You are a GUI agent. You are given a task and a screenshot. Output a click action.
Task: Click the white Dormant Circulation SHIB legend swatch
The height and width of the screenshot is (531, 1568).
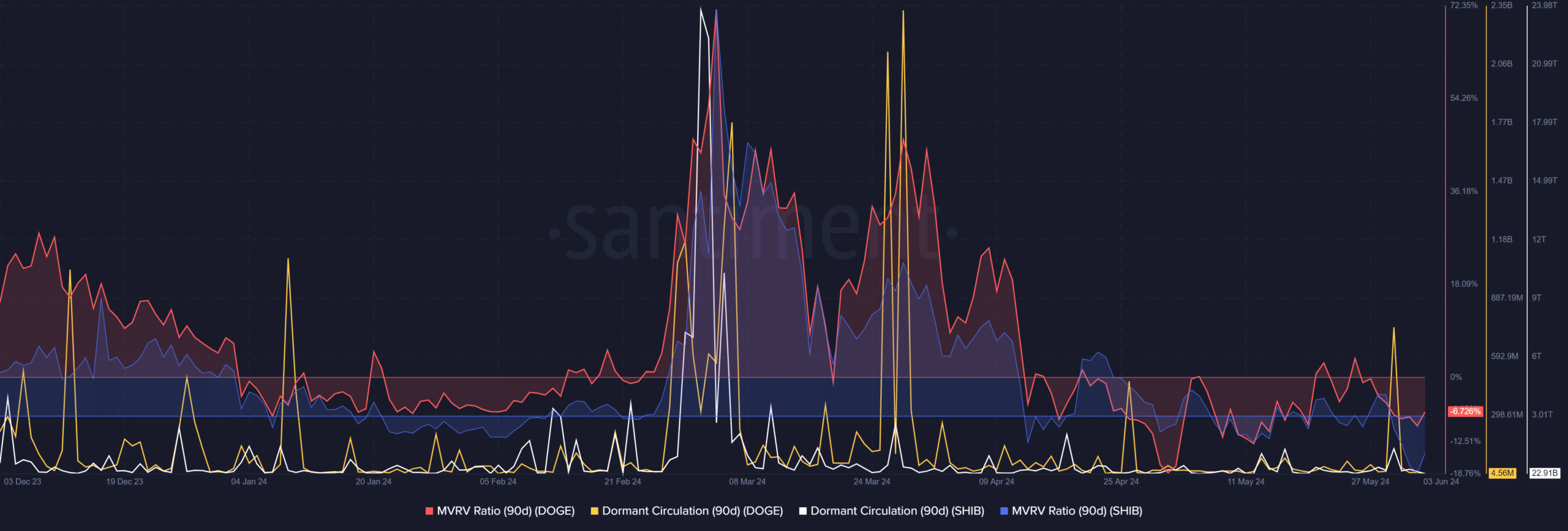[802, 511]
